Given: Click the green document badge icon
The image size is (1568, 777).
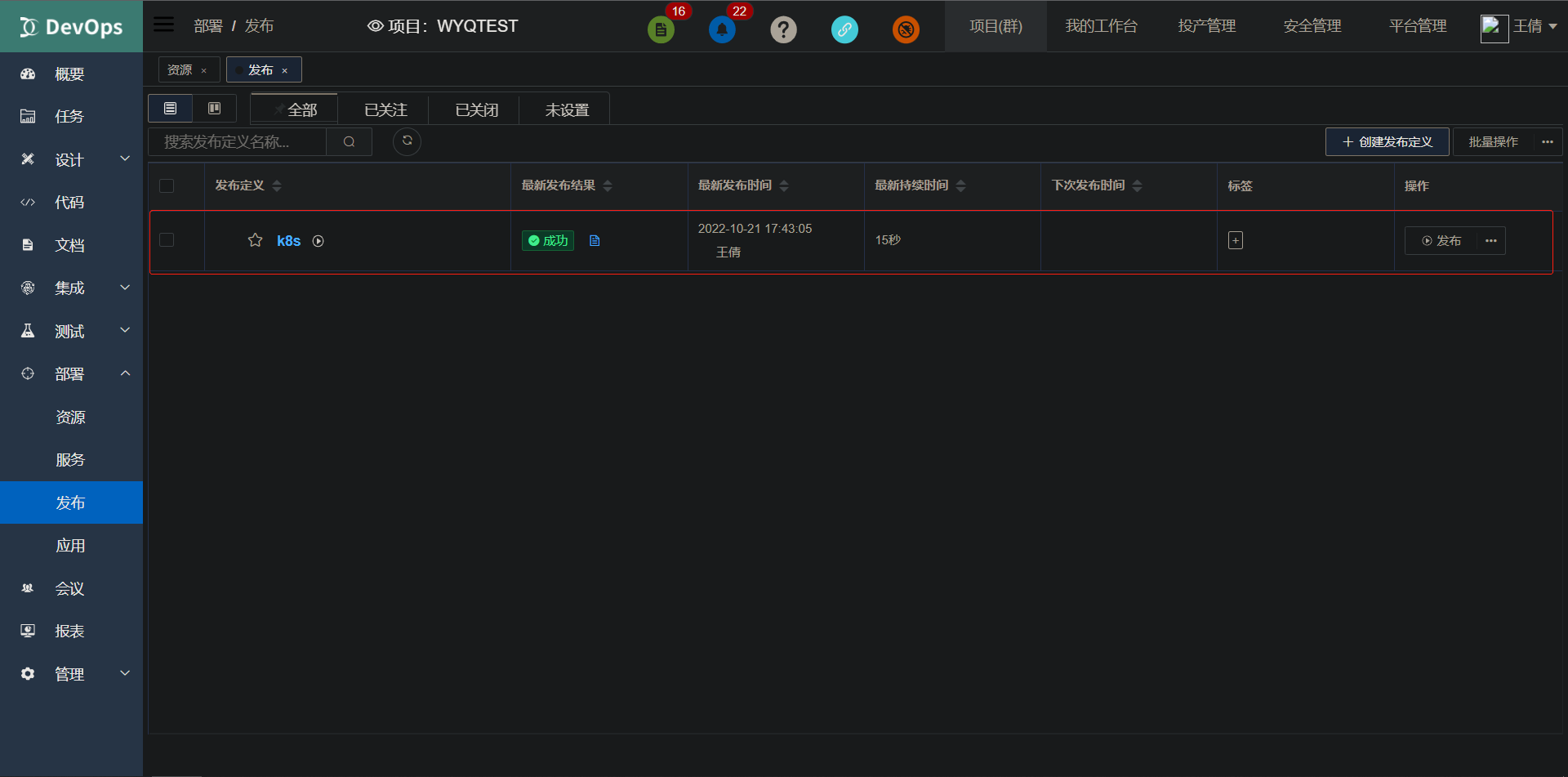Looking at the screenshot, I should pos(661,29).
